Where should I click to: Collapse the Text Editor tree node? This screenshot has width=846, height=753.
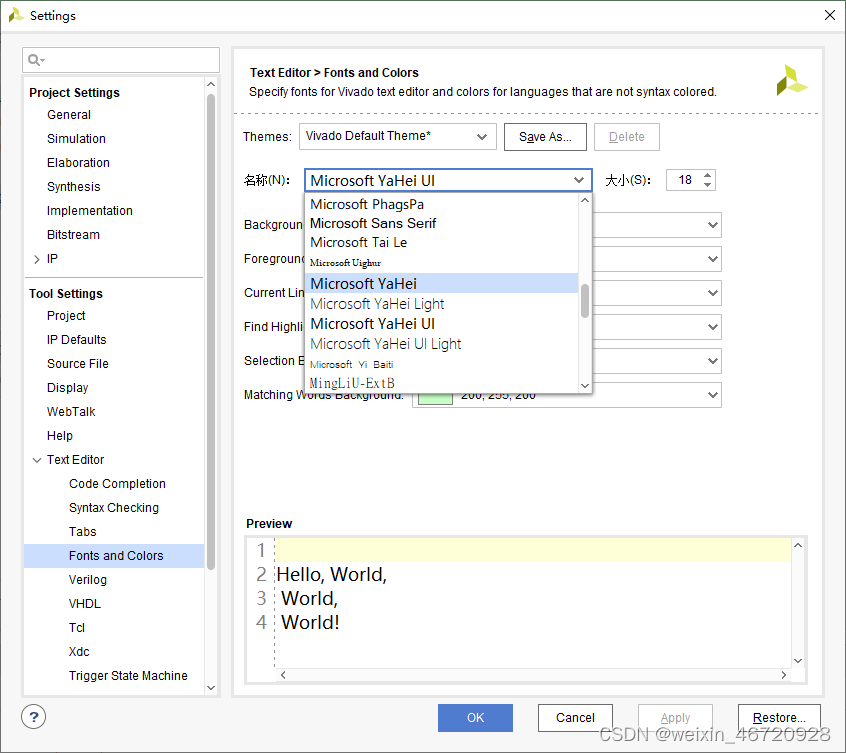pos(37,460)
